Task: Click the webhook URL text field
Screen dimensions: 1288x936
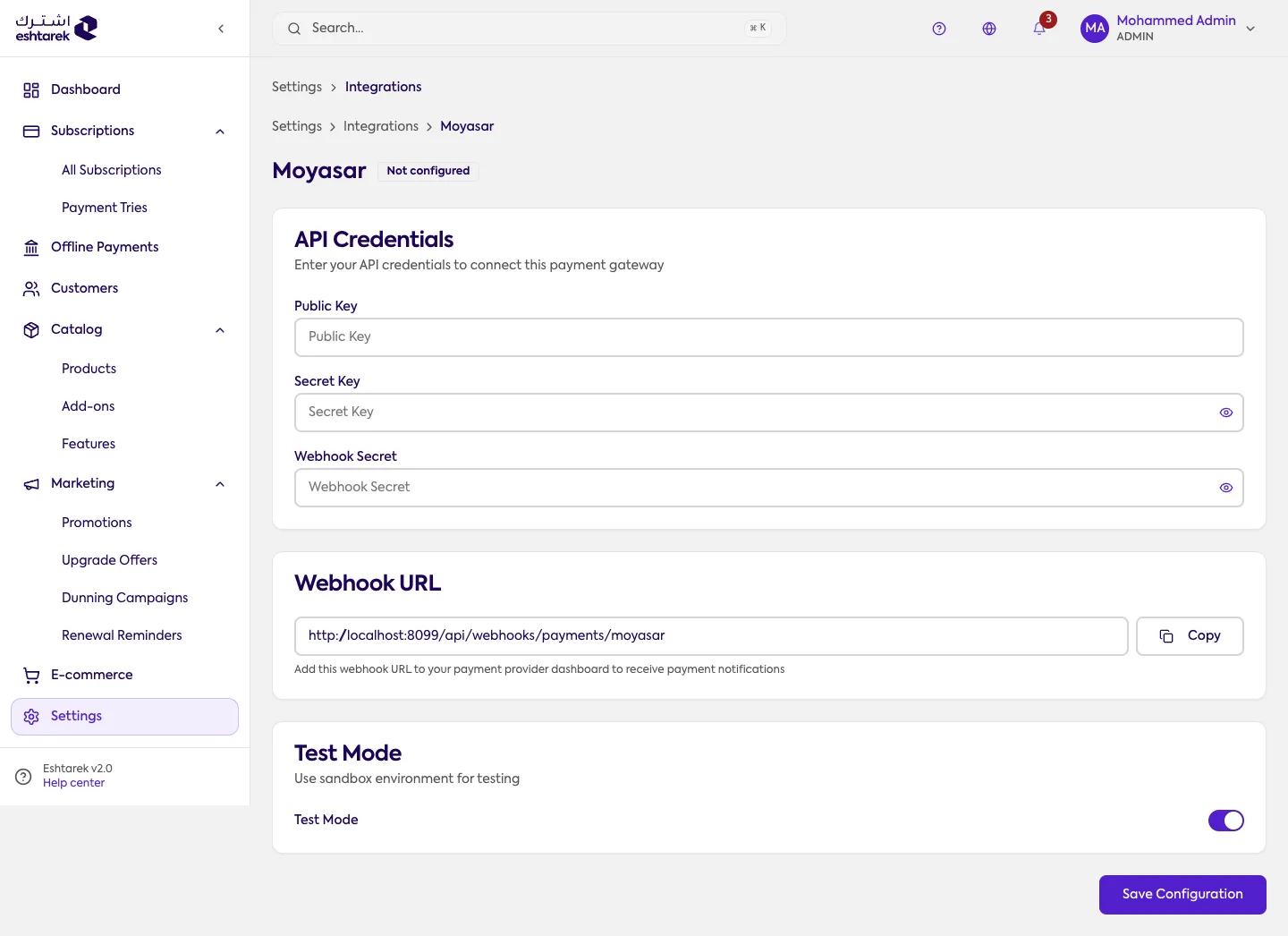Action: [x=711, y=636]
